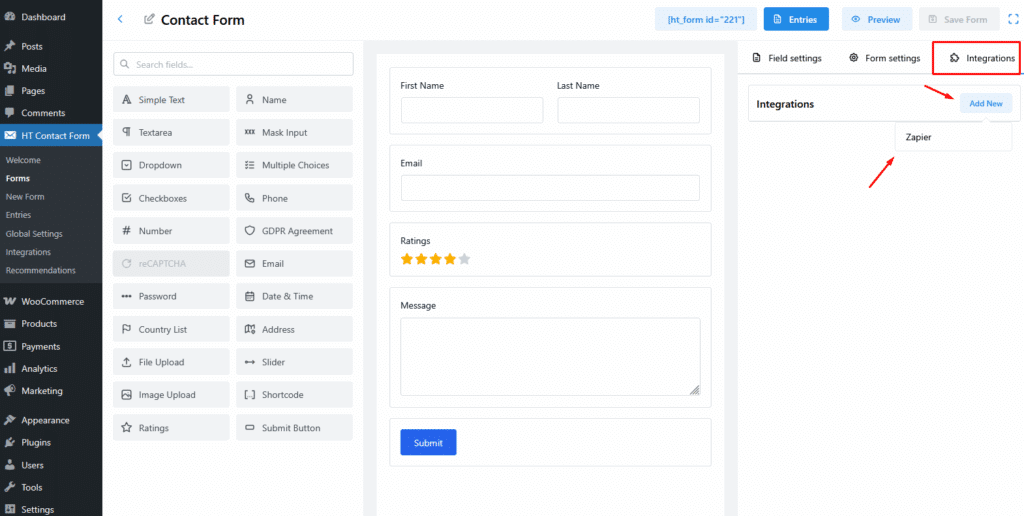Open WooCommerce in the WordPress sidebar
This screenshot has width=1024, height=516.
pyautogui.click(x=52, y=301)
